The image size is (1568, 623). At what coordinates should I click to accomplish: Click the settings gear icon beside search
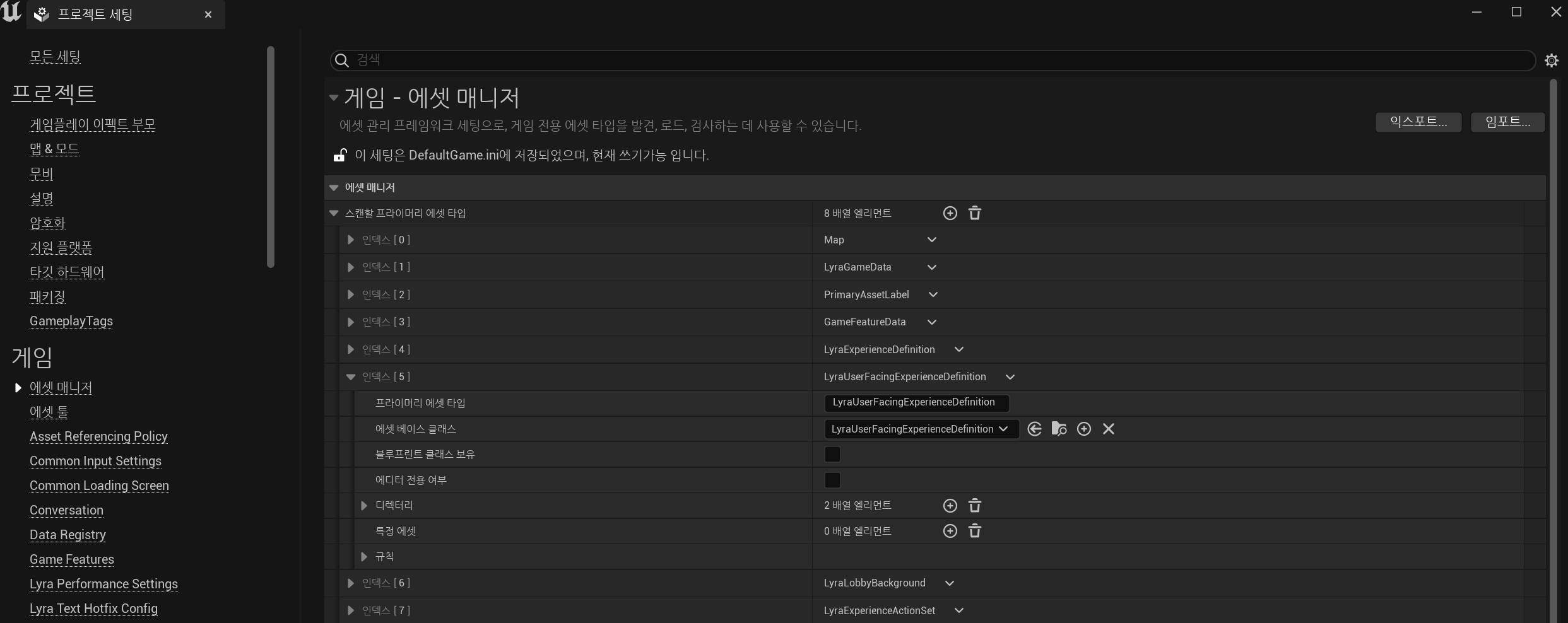1552,60
